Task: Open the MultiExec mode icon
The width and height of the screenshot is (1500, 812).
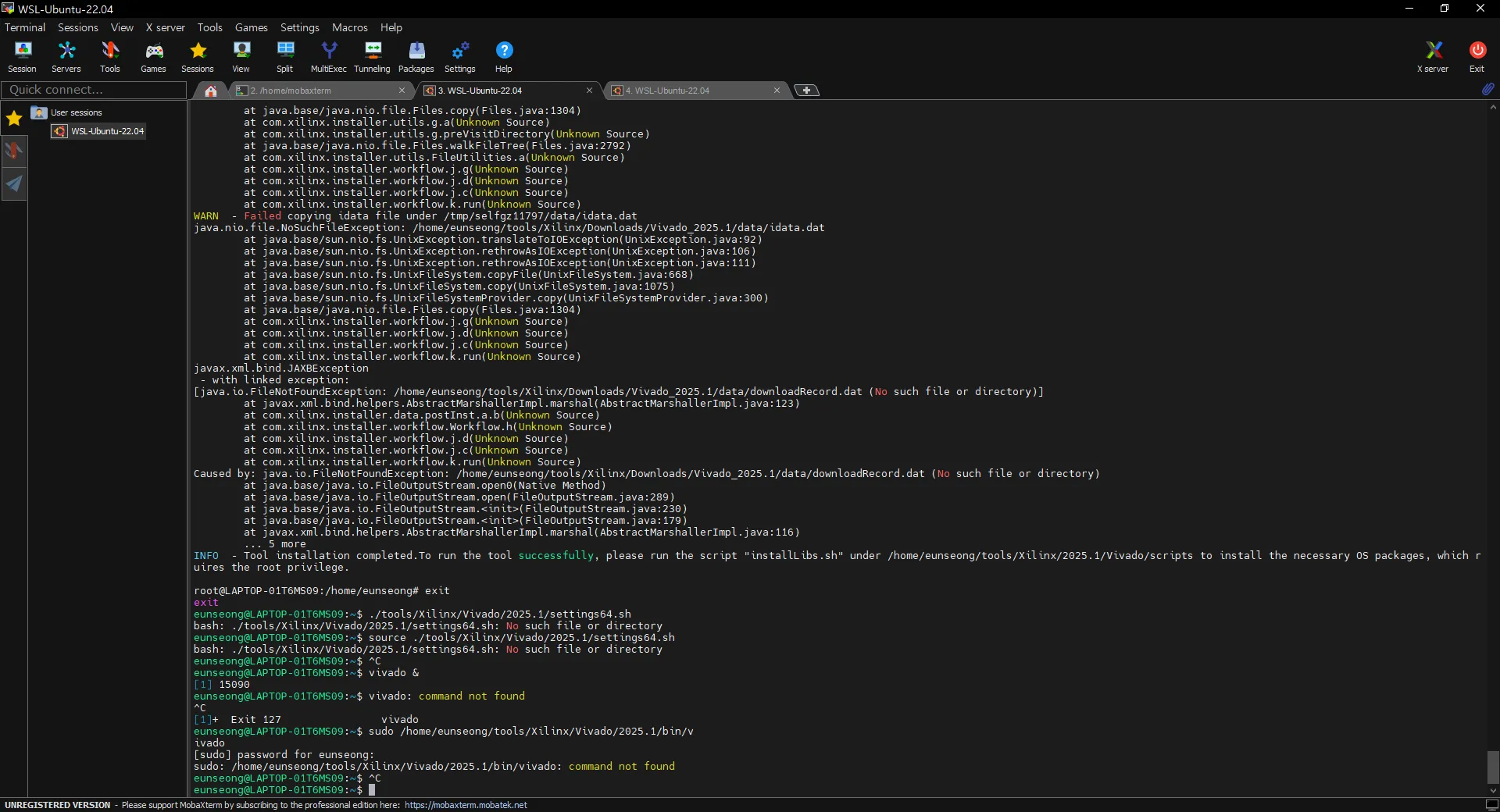Action: click(x=328, y=56)
